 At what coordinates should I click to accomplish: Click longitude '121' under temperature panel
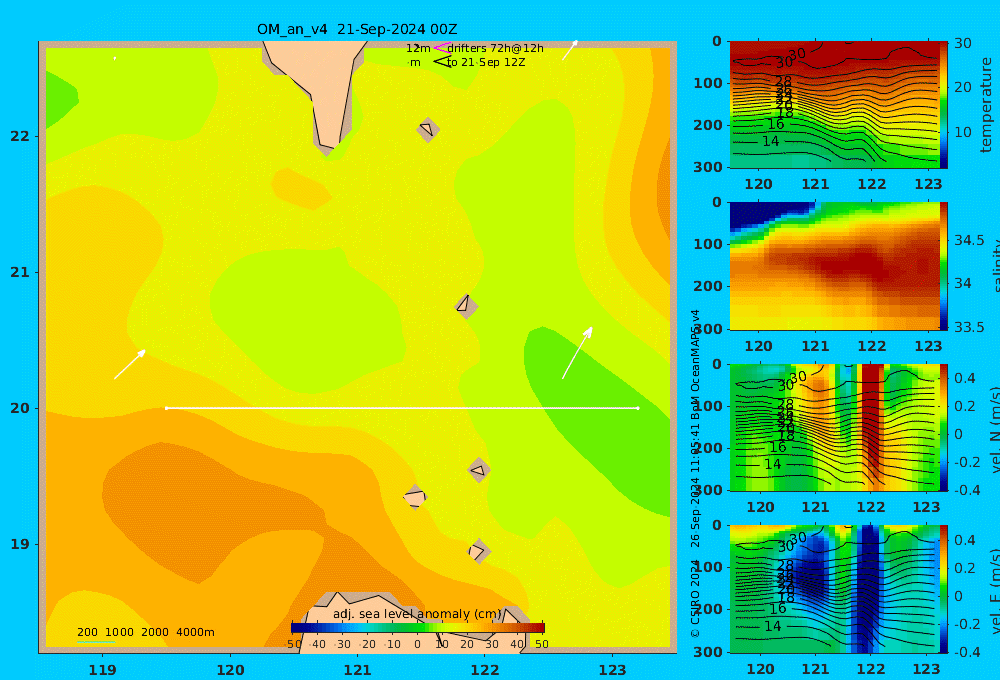(815, 184)
